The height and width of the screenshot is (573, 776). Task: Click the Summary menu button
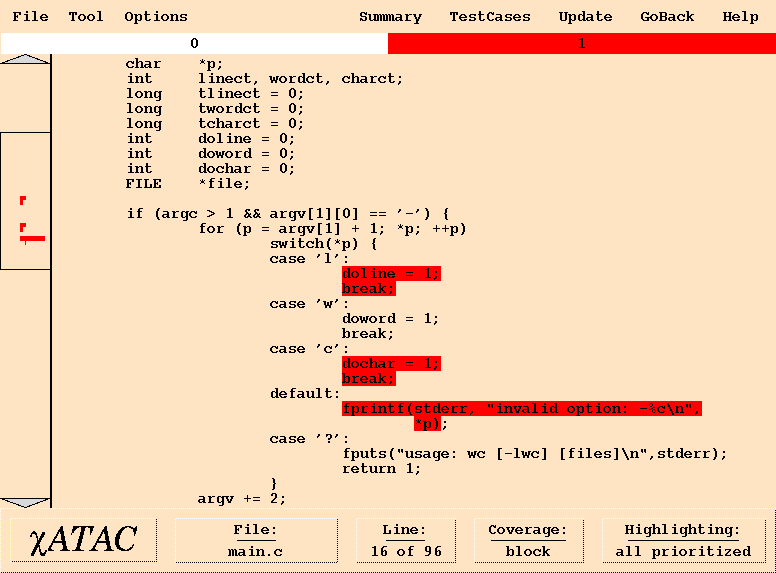coord(390,17)
